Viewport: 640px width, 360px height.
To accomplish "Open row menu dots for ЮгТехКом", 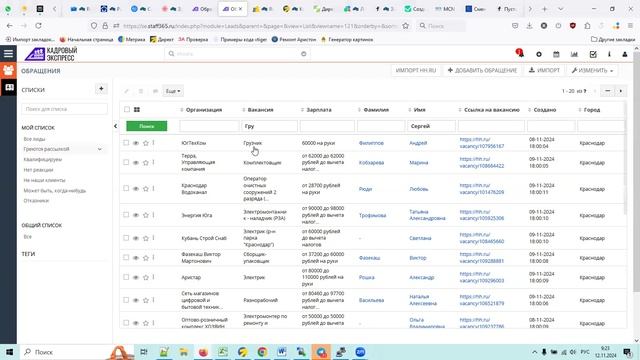I will (153, 142).
